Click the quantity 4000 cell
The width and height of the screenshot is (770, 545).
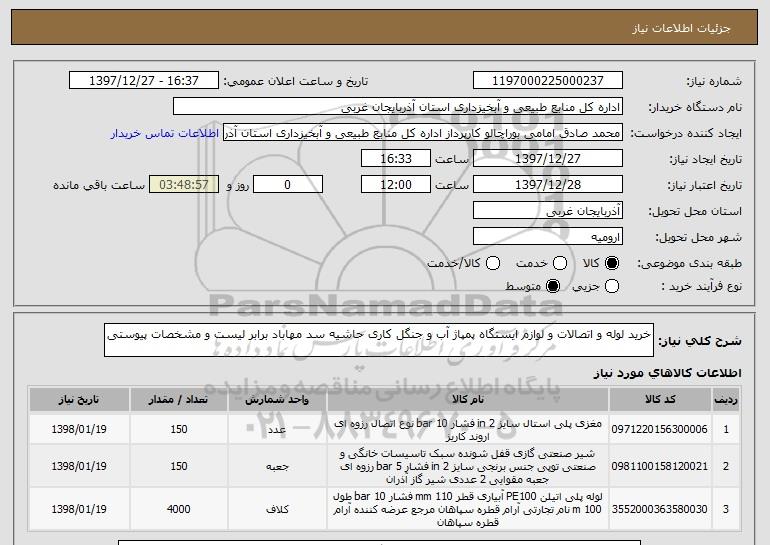(x=179, y=509)
